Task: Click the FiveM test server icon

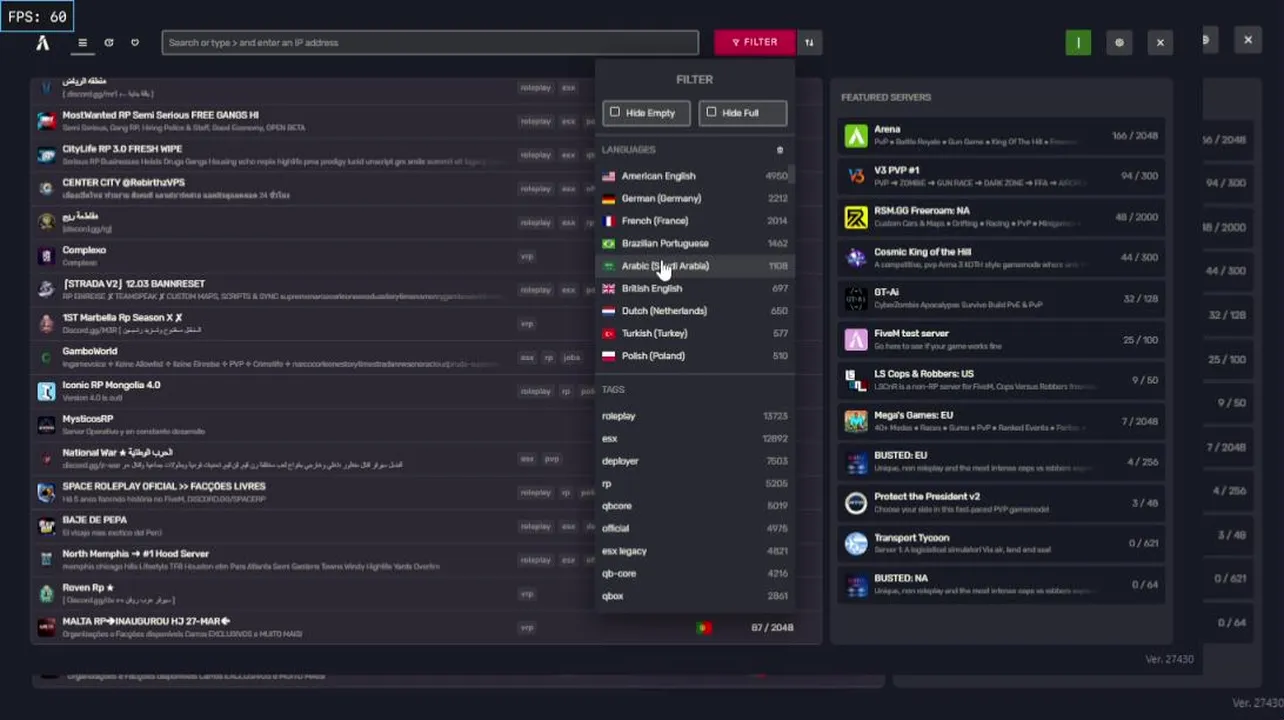Action: [x=856, y=339]
